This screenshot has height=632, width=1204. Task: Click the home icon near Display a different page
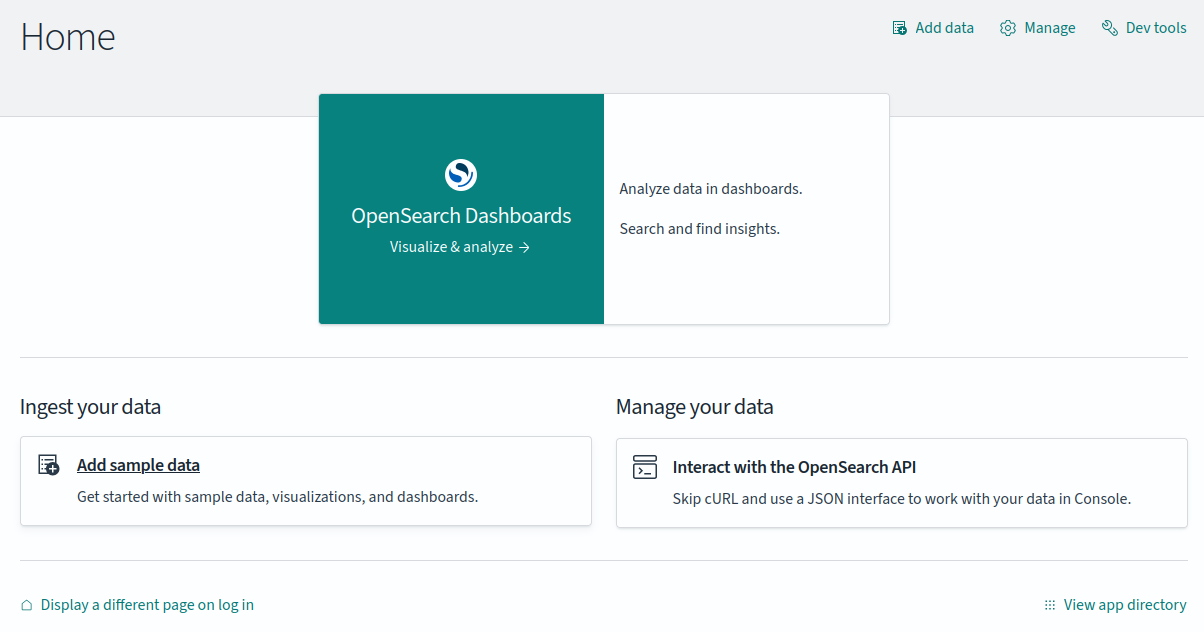click(25, 604)
